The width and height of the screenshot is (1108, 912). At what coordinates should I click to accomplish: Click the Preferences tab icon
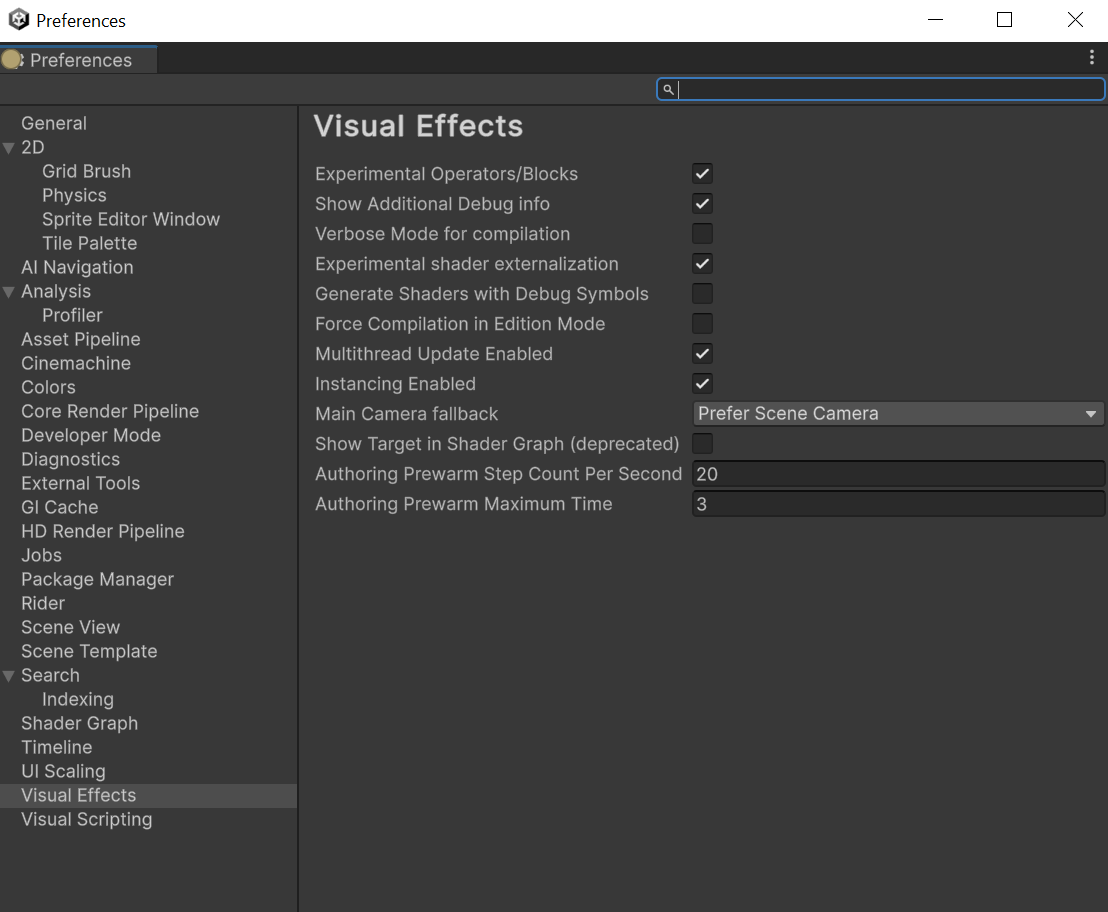coord(12,60)
